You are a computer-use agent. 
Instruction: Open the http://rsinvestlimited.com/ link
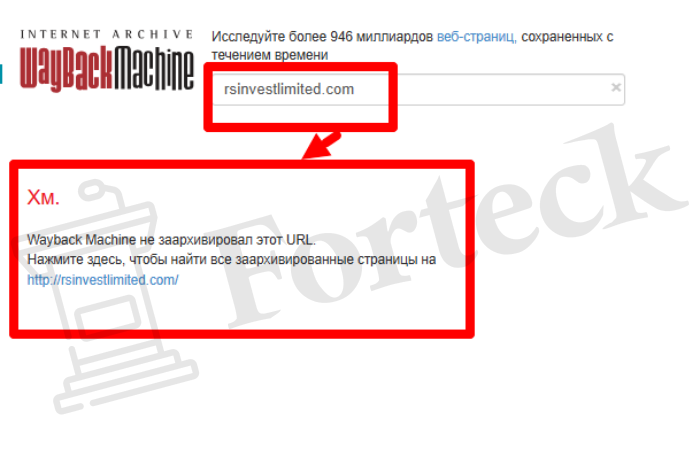(103, 280)
